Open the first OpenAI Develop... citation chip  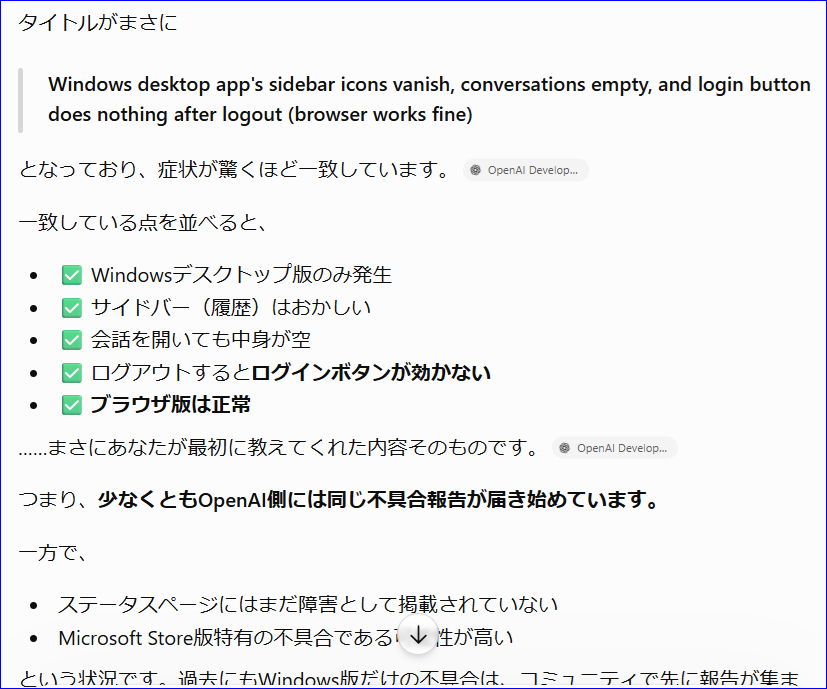(526, 170)
